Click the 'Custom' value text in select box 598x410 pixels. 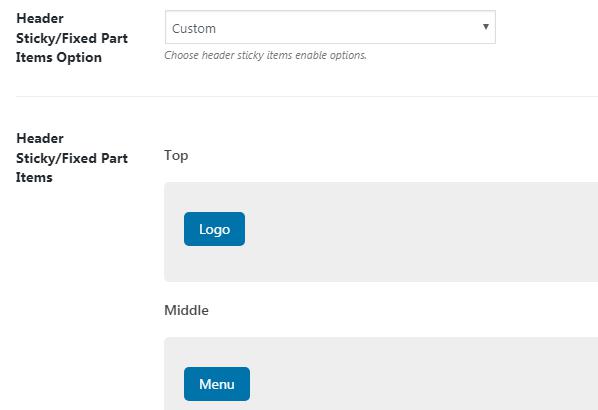(194, 29)
